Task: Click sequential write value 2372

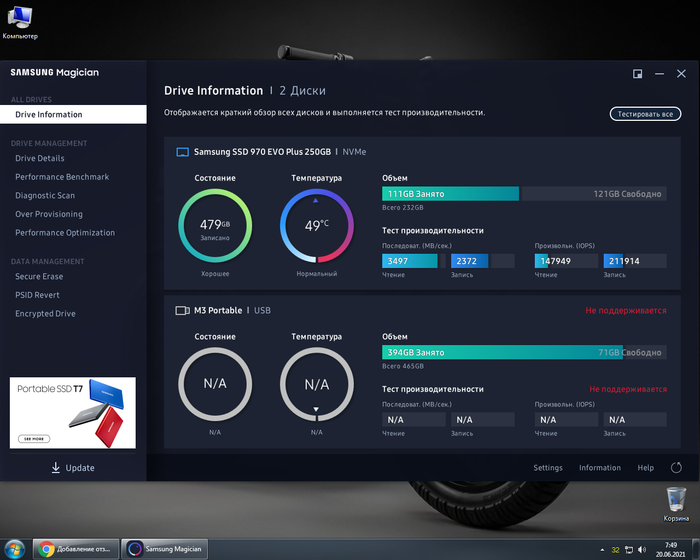Action: pyautogui.click(x=483, y=261)
